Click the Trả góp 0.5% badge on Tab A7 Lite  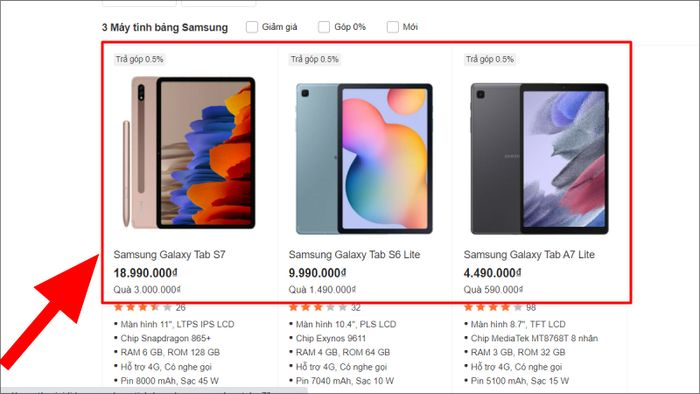[490, 59]
